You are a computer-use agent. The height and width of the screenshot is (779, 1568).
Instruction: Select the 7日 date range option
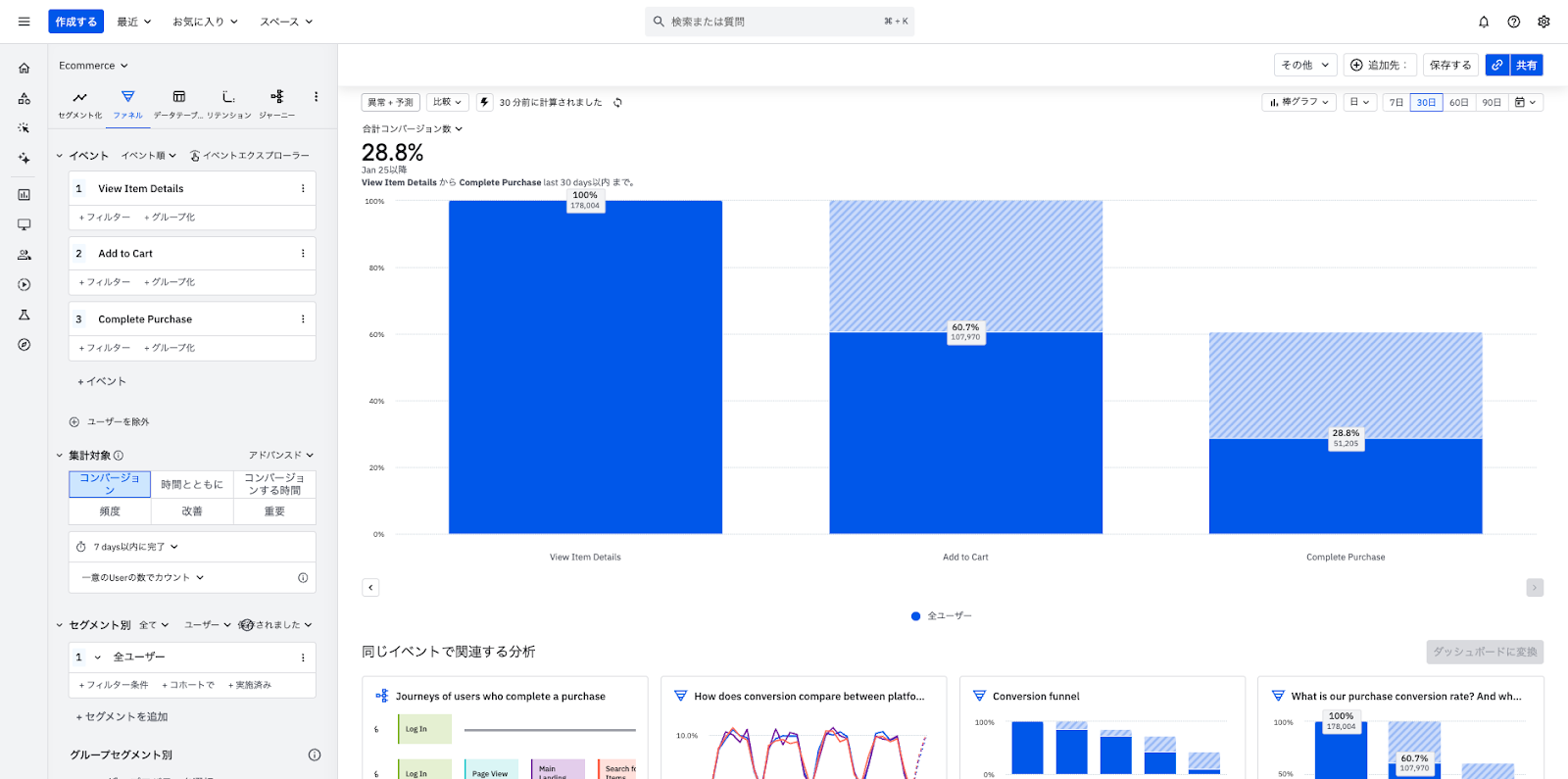point(1396,103)
